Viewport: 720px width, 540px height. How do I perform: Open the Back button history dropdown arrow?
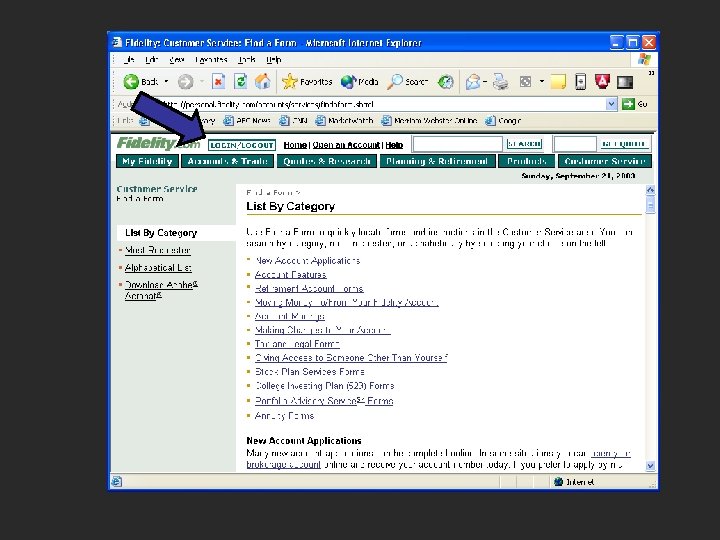click(x=166, y=82)
